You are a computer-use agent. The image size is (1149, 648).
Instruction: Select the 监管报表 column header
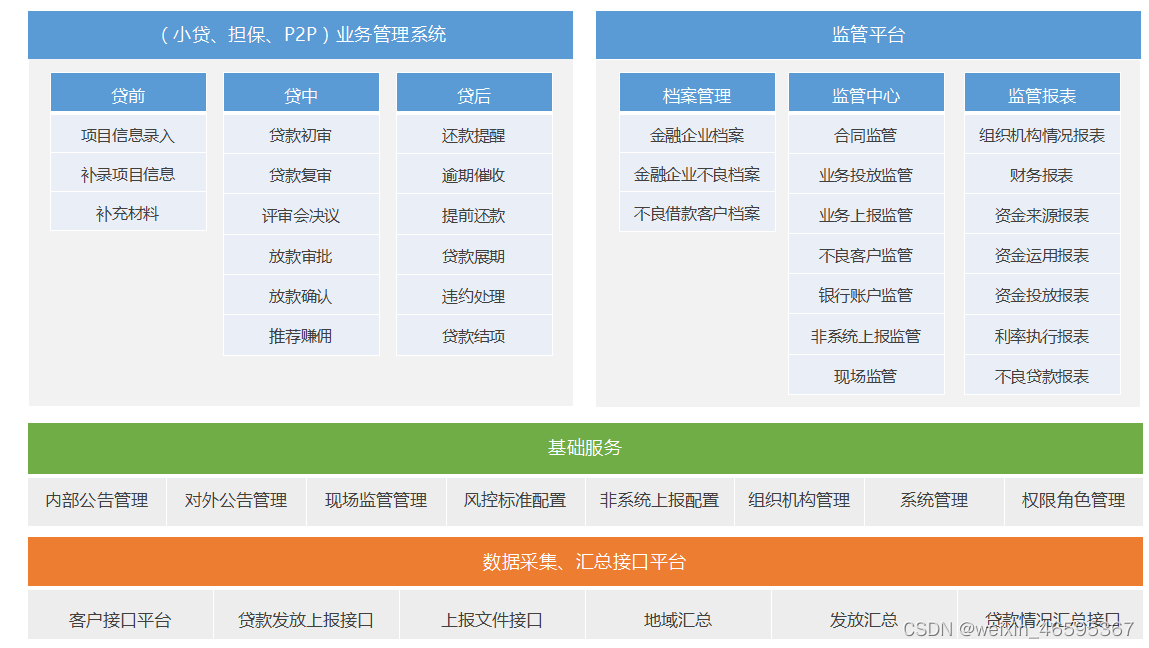pos(1042,92)
